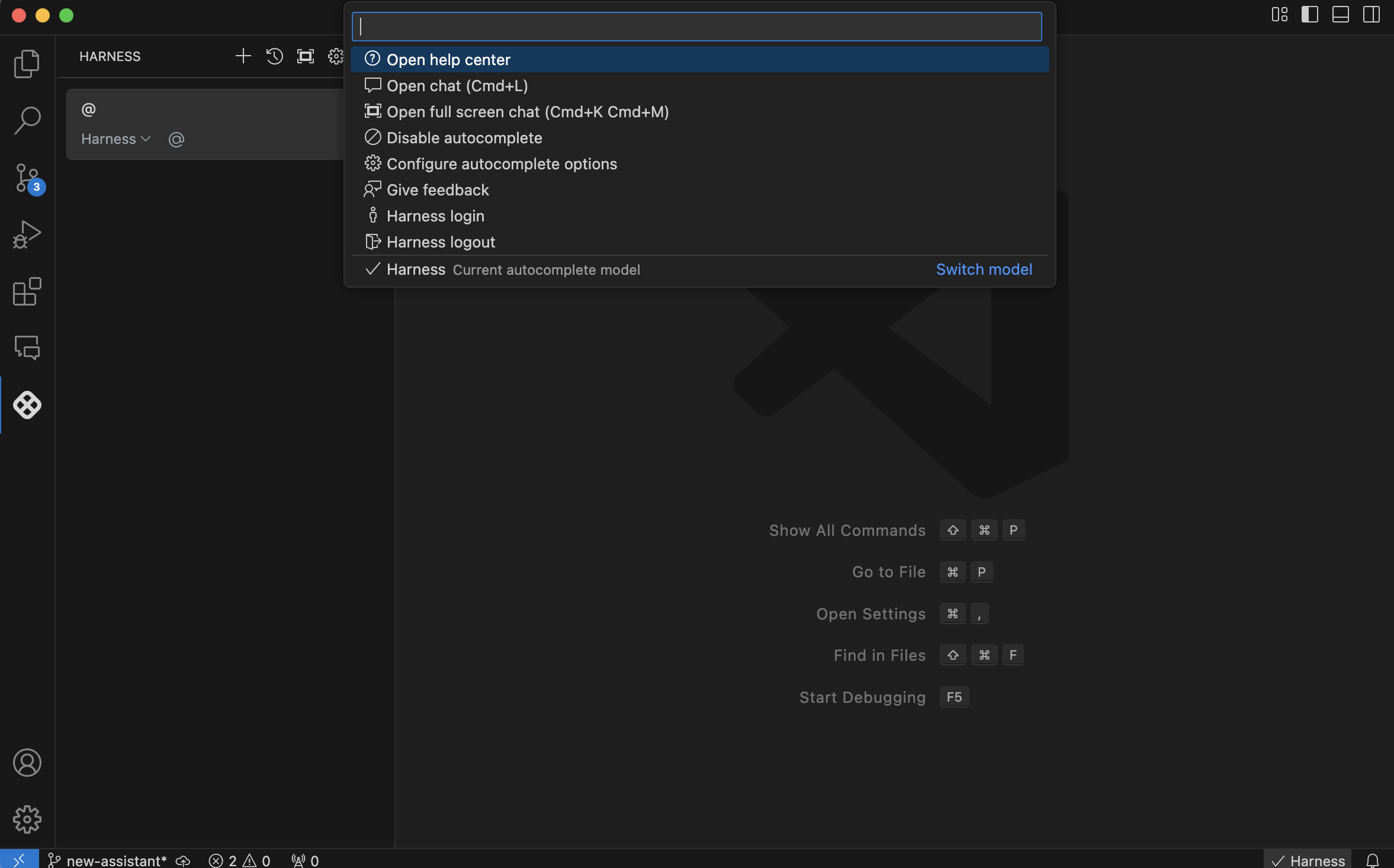Toggle the Harness autocomplete checkmark
This screenshot has width=1394, height=868.
[x=371, y=269]
